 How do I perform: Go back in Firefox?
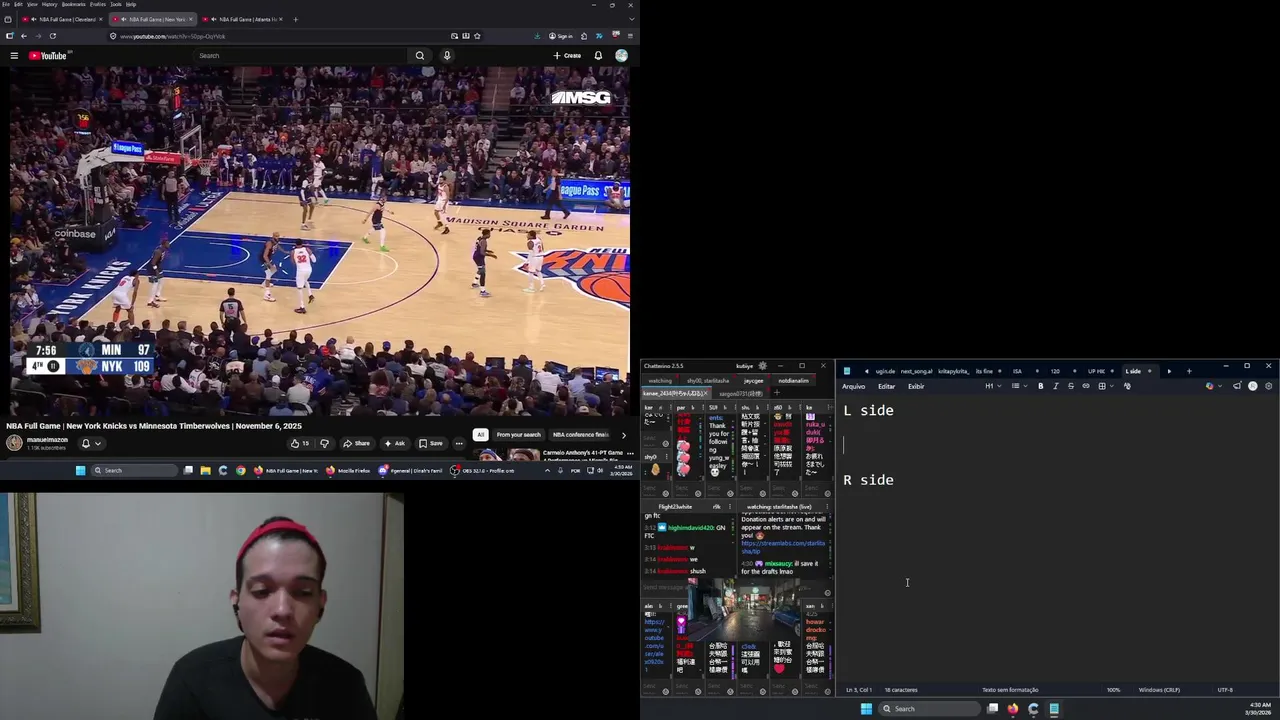pyautogui.click(x=24, y=36)
